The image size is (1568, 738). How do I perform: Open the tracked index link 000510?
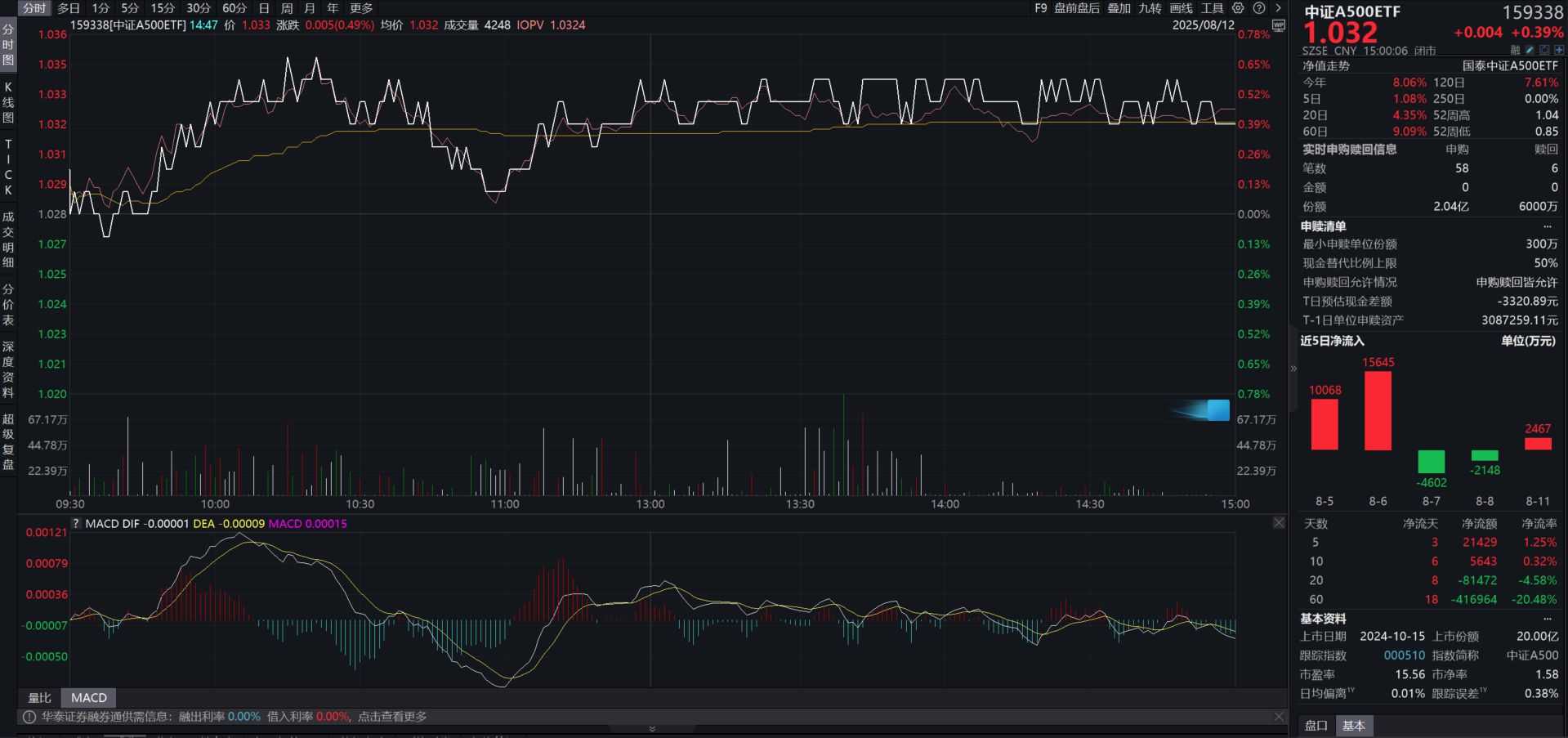[1404, 655]
